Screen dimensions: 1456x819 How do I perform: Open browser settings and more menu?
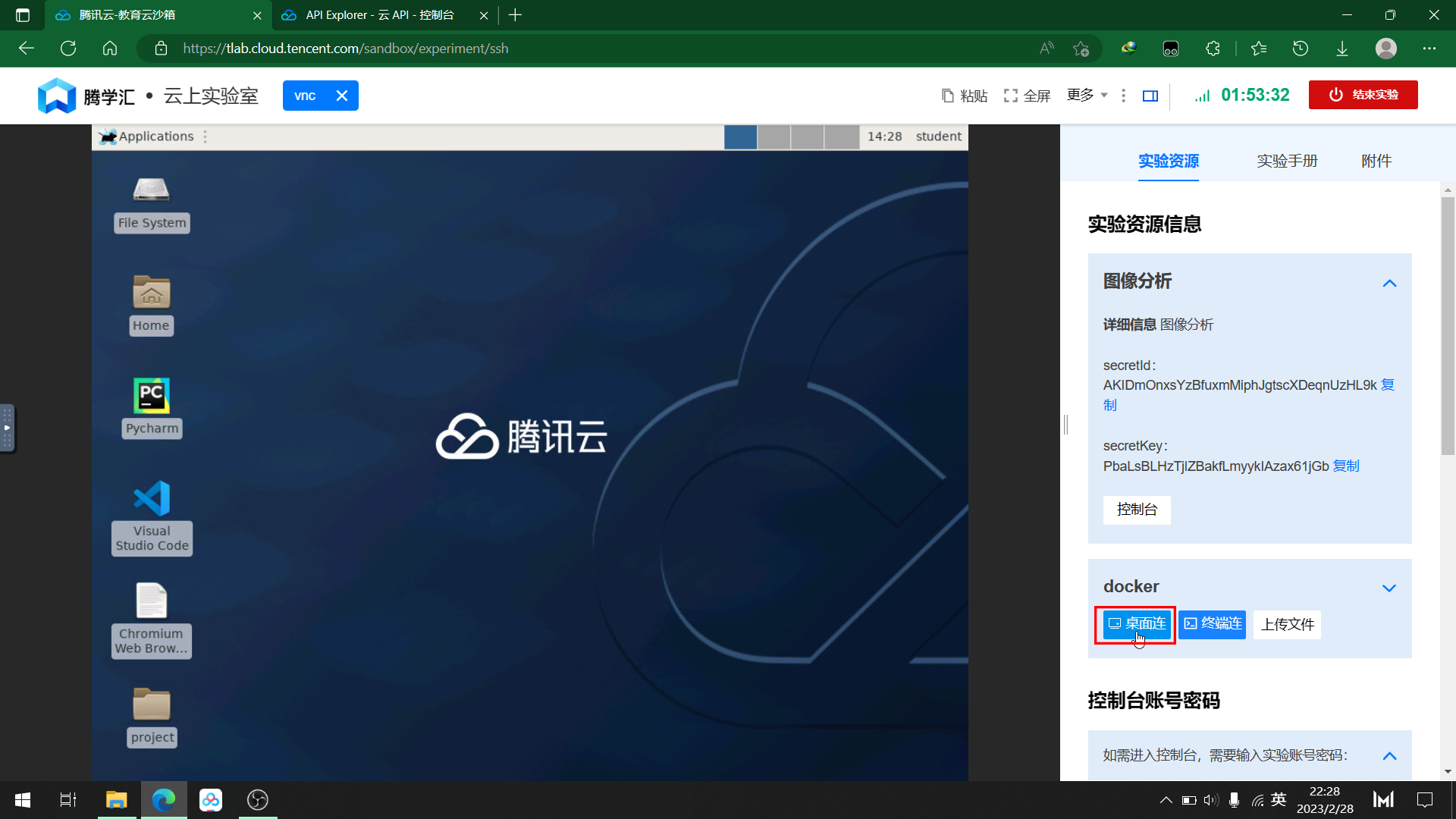click(1429, 49)
